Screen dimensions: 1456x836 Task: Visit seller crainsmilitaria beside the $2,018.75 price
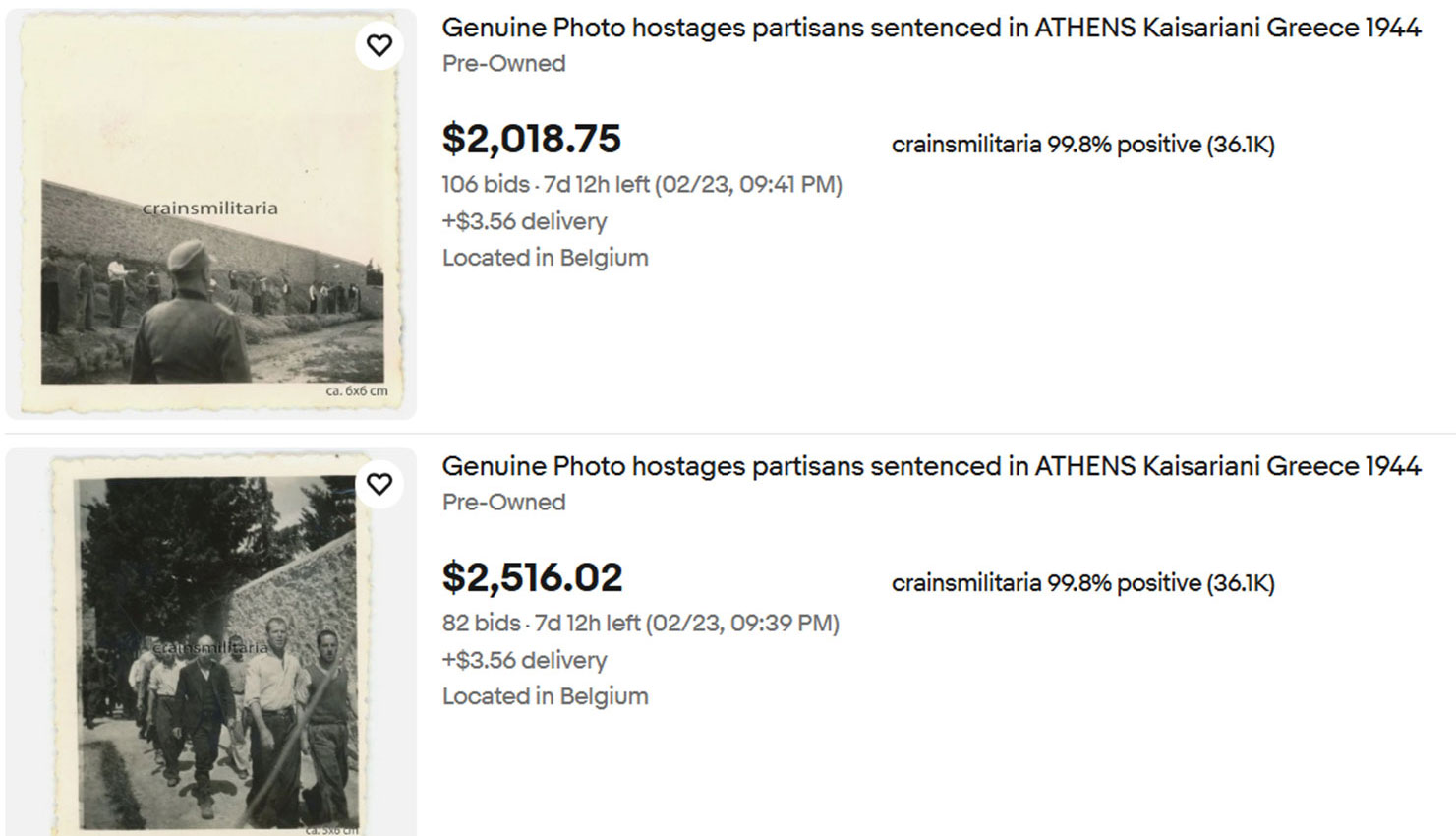point(965,145)
